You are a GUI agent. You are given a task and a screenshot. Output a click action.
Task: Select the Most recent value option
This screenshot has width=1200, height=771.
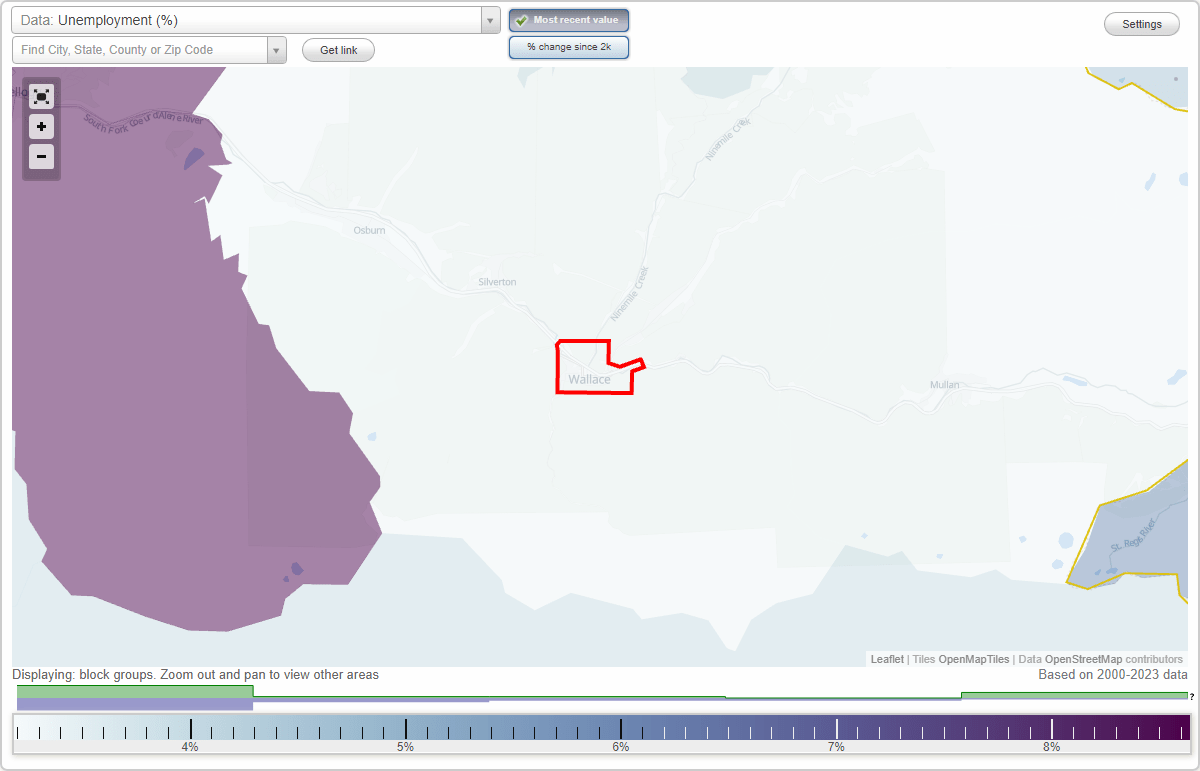point(569,20)
